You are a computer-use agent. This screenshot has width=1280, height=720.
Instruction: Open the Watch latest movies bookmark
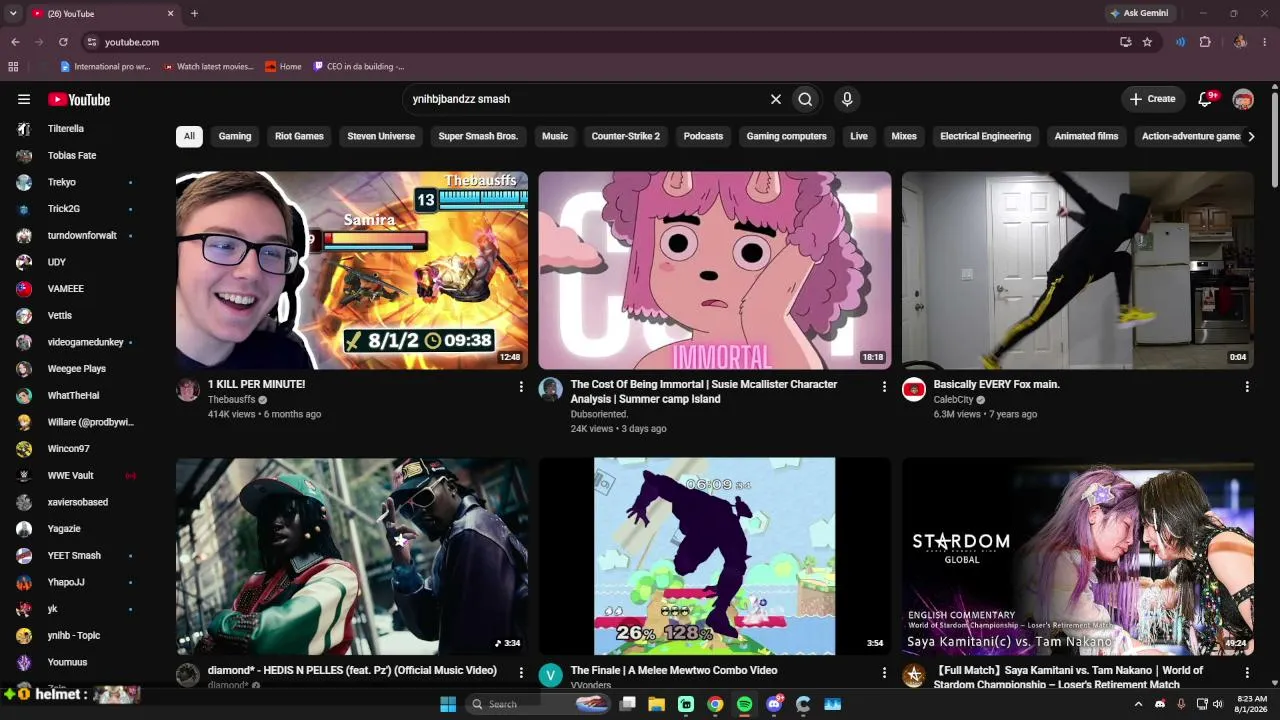click(x=208, y=67)
